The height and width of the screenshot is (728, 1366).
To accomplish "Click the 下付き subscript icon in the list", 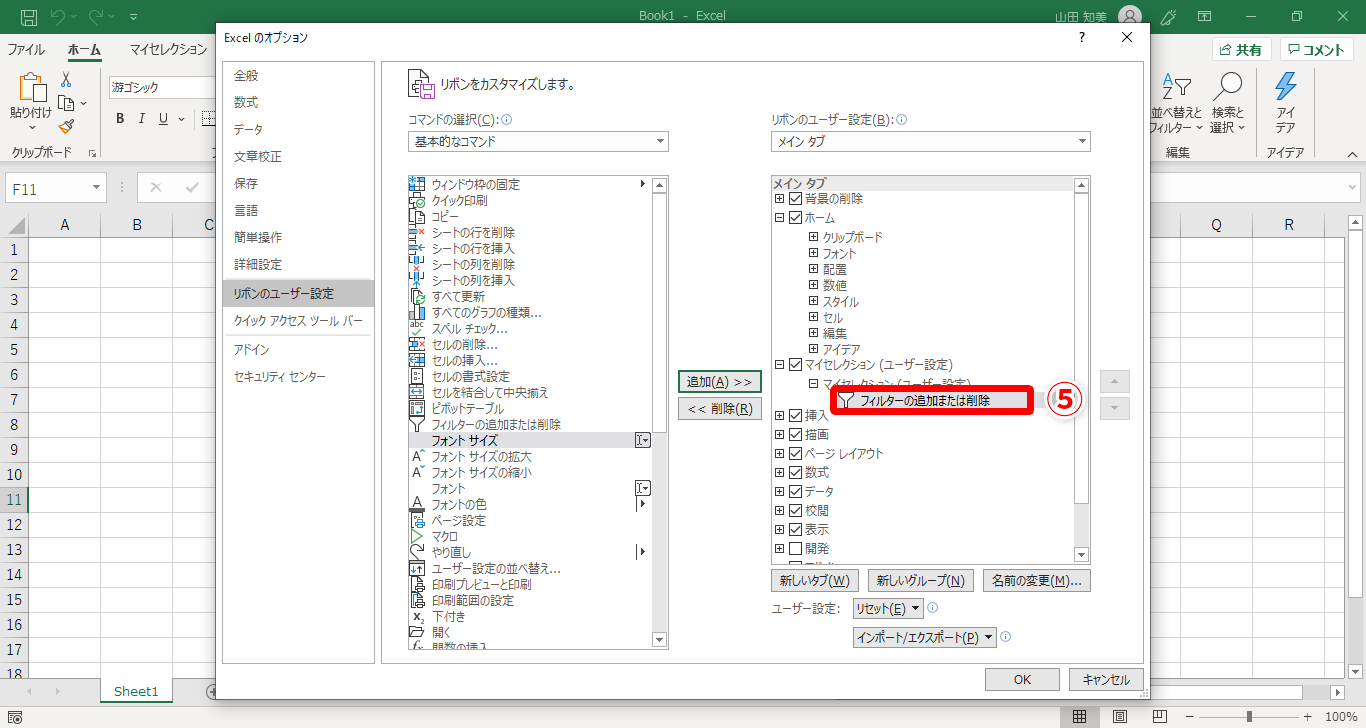I will click(x=418, y=616).
